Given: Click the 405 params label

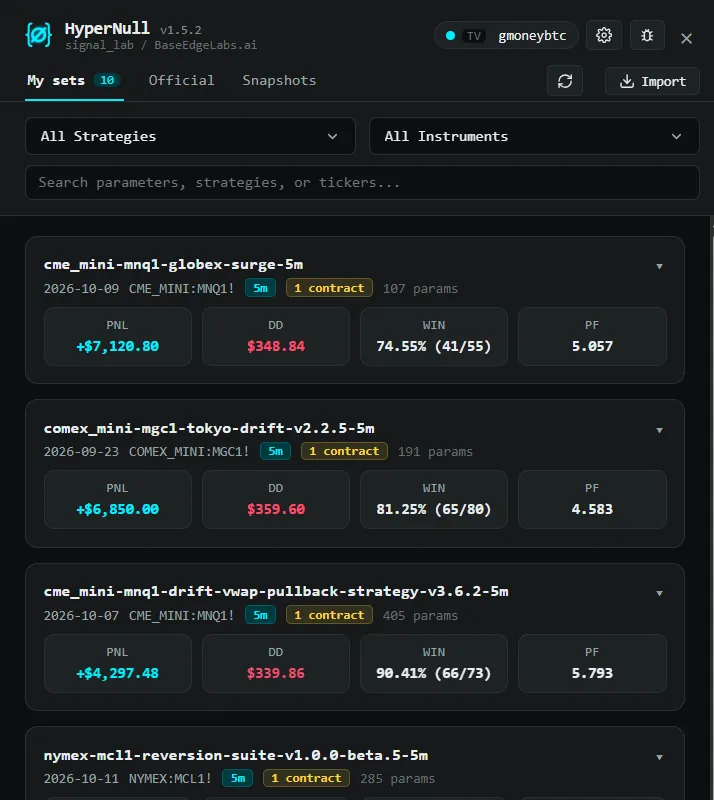Looking at the screenshot, I should 420,616.
